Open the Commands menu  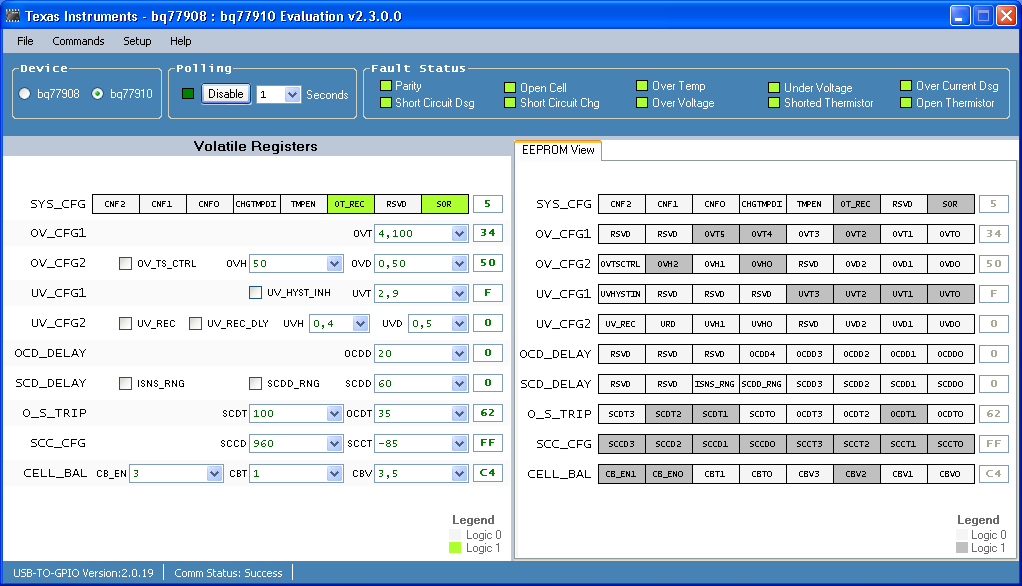(78, 41)
